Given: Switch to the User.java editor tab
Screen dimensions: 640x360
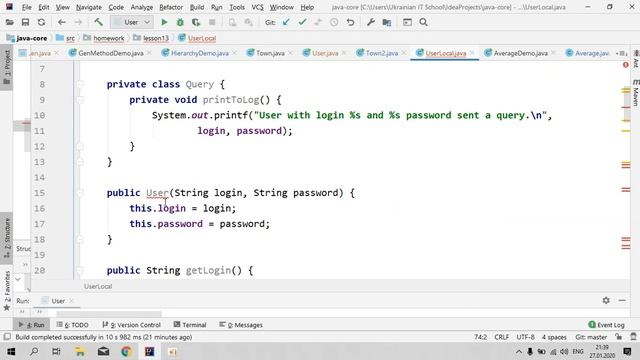Looking at the screenshot, I should 325,53.
